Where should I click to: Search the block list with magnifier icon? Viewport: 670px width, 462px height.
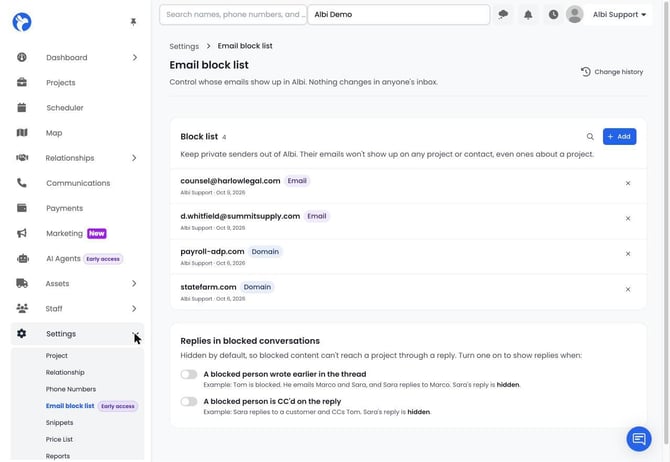click(x=590, y=137)
